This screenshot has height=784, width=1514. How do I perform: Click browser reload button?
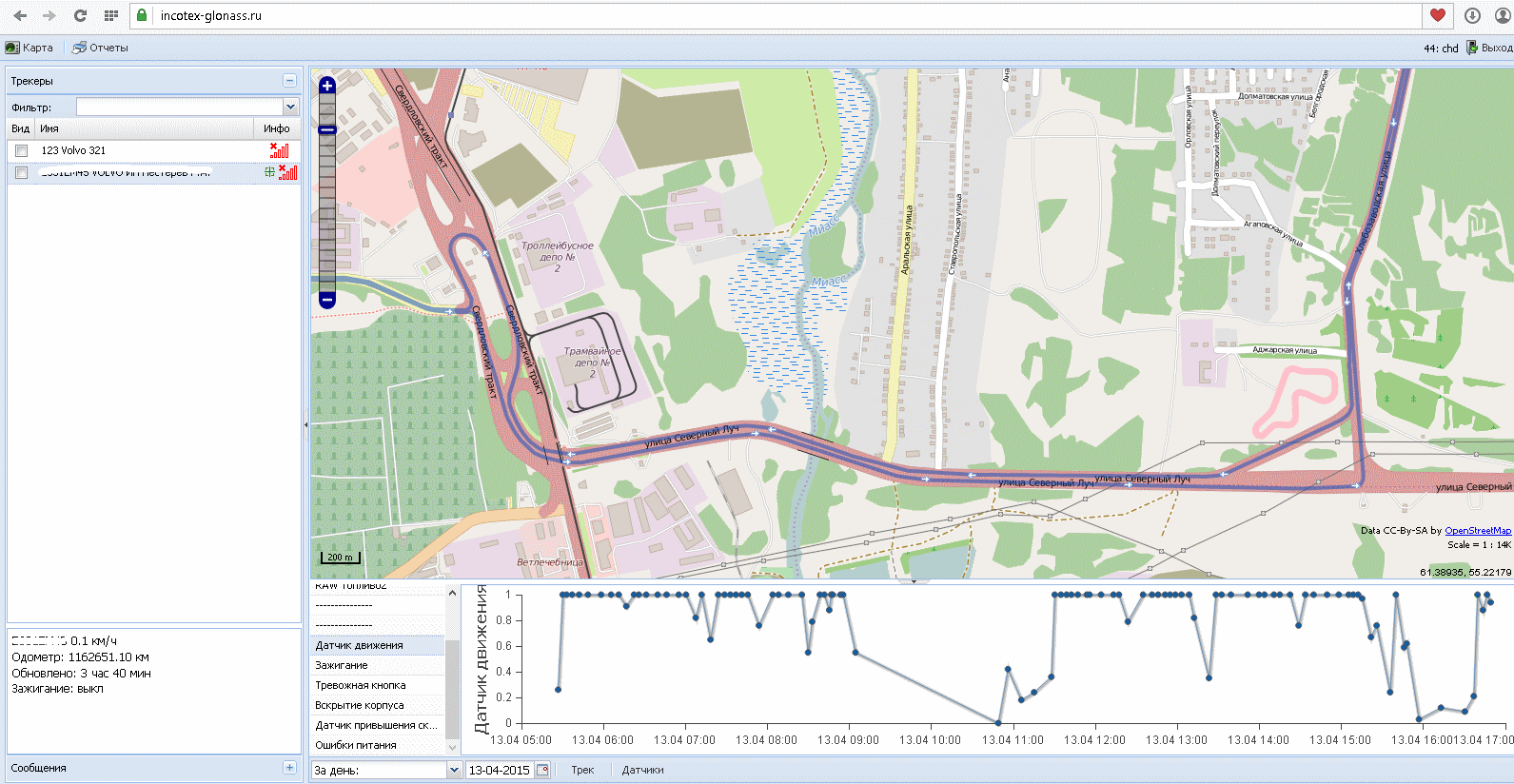(x=80, y=15)
